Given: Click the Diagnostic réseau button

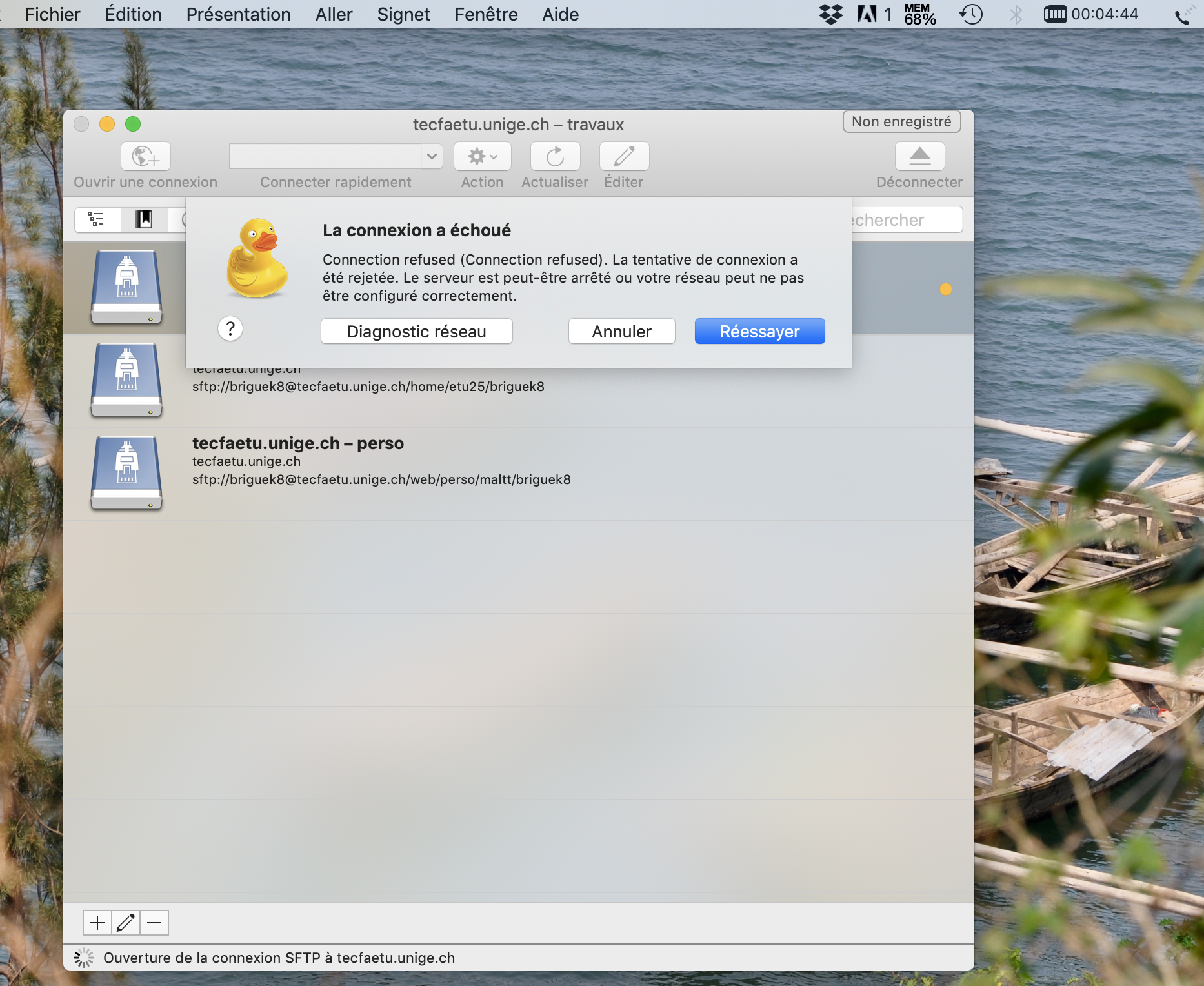Looking at the screenshot, I should pyautogui.click(x=416, y=332).
